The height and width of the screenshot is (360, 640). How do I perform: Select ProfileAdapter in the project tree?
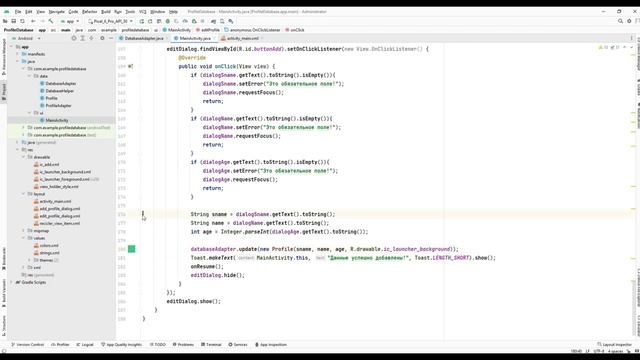click(58, 105)
